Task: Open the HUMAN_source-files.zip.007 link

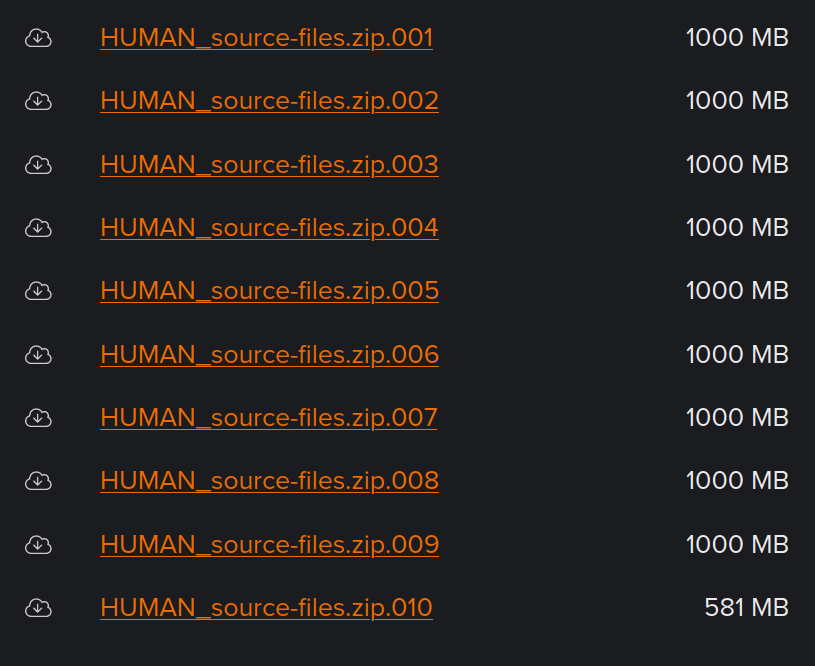Action: [x=269, y=417]
